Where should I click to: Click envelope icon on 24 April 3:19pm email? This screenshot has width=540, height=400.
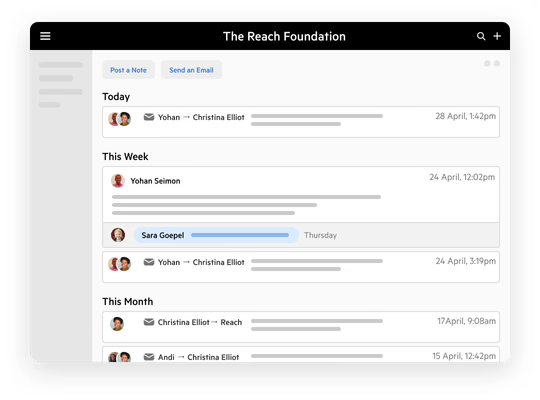click(x=149, y=262)
